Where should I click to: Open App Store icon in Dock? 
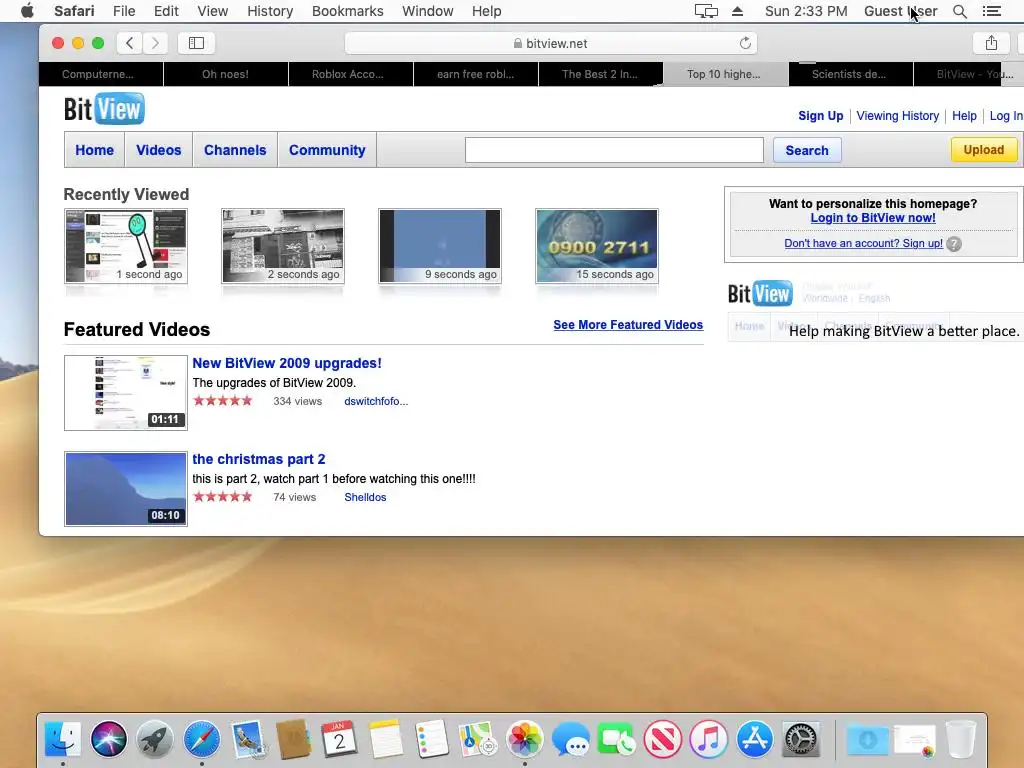click(754, 739)
